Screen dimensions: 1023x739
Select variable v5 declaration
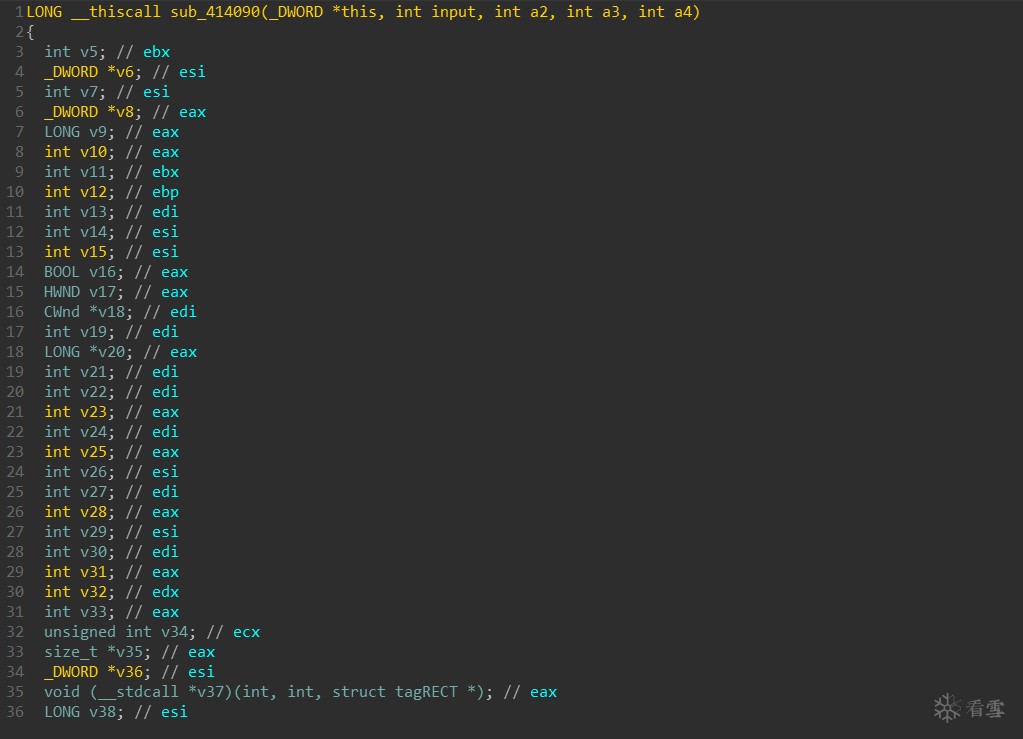point(88,52)
